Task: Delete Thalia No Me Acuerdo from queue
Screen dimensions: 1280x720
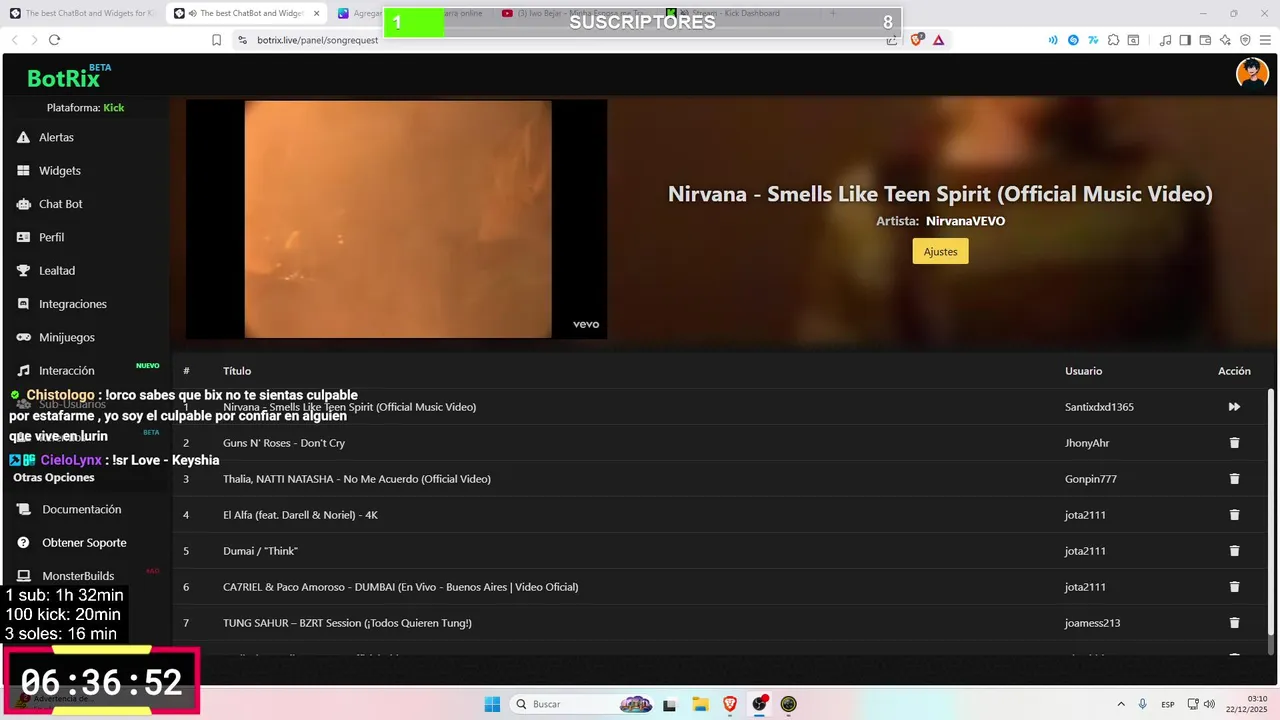Action: click(x=1234, y=479)
